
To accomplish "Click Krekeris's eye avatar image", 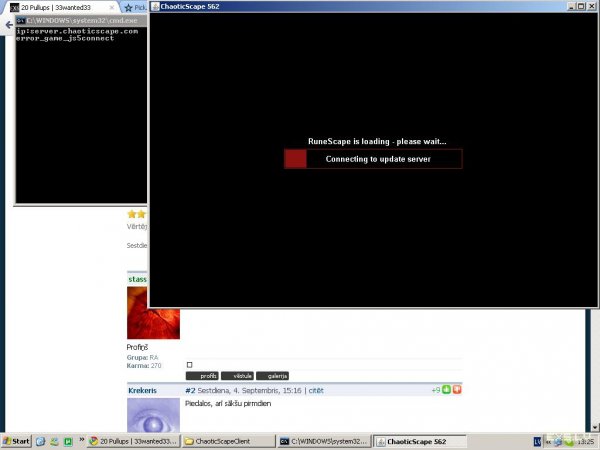I will [153, 415].
